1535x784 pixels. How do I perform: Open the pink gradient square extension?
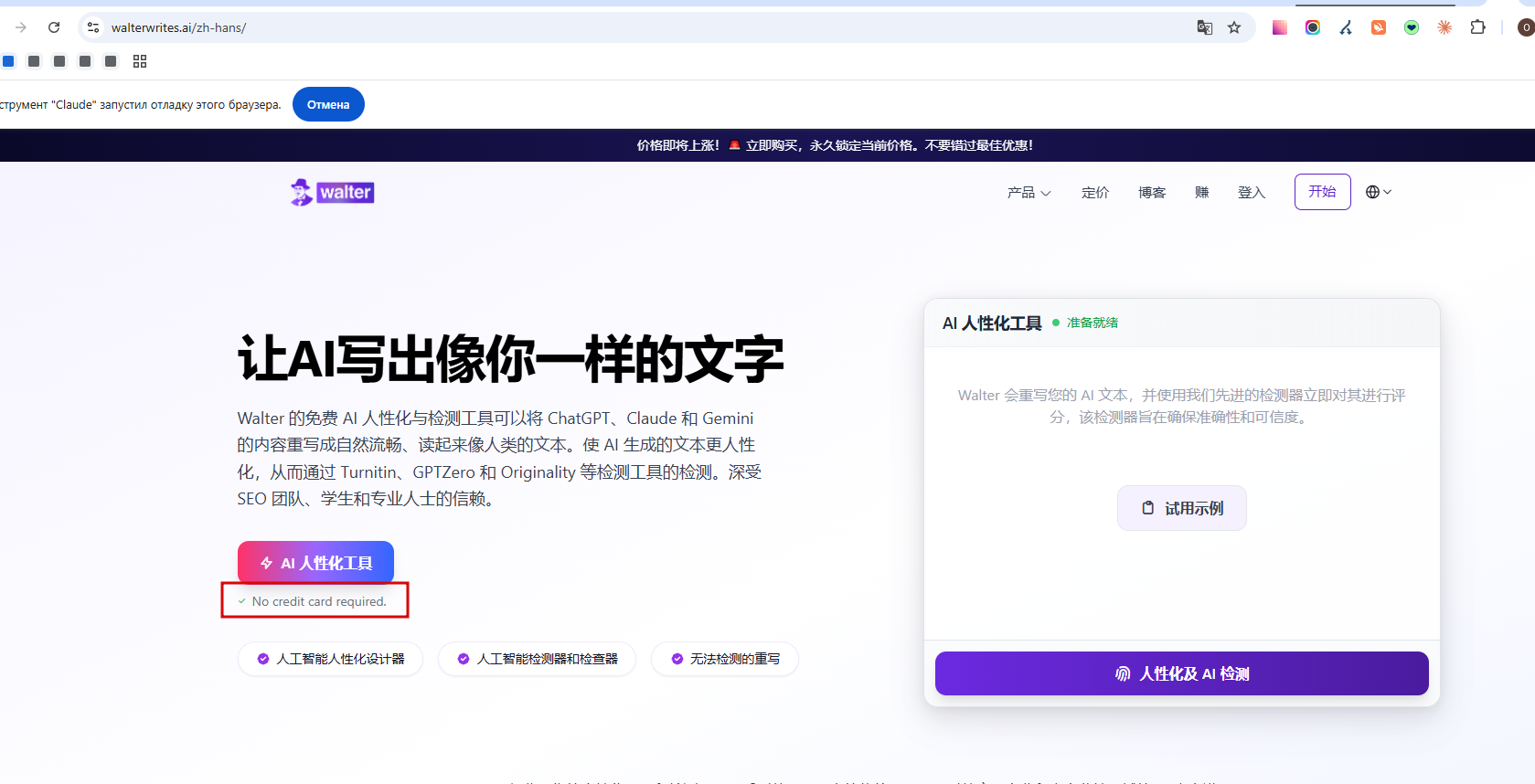(x=1280, y=27)
